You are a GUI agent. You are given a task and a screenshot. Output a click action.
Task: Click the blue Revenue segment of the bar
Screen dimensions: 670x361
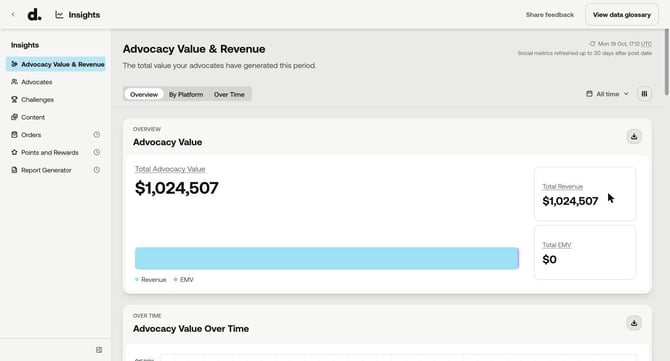pos(326,258)
